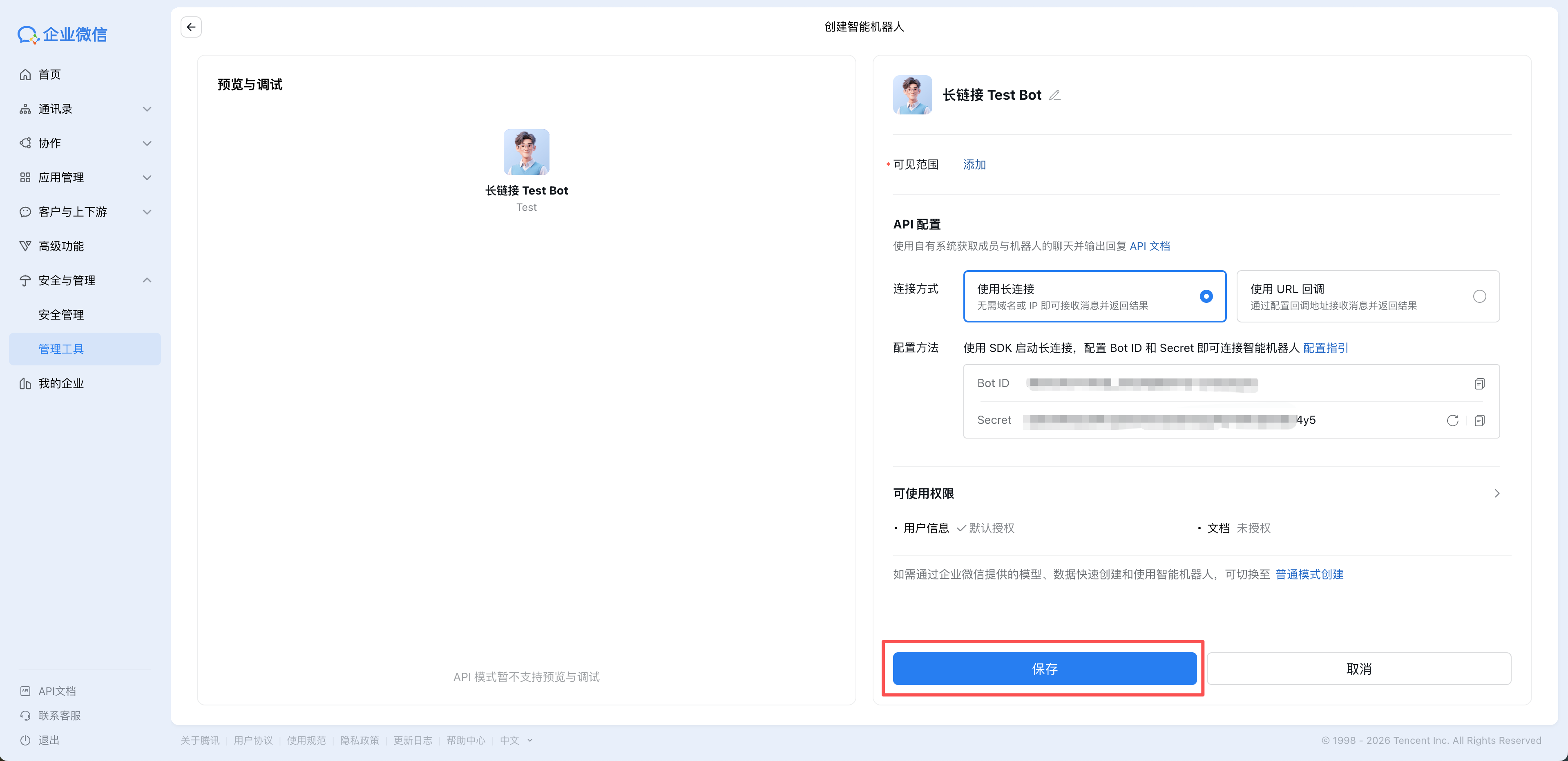Image resolution: width=1568 pixels, height=761 pixels.
Task: Click the pencil icon to rename bot
Action: click(1055, 95)
